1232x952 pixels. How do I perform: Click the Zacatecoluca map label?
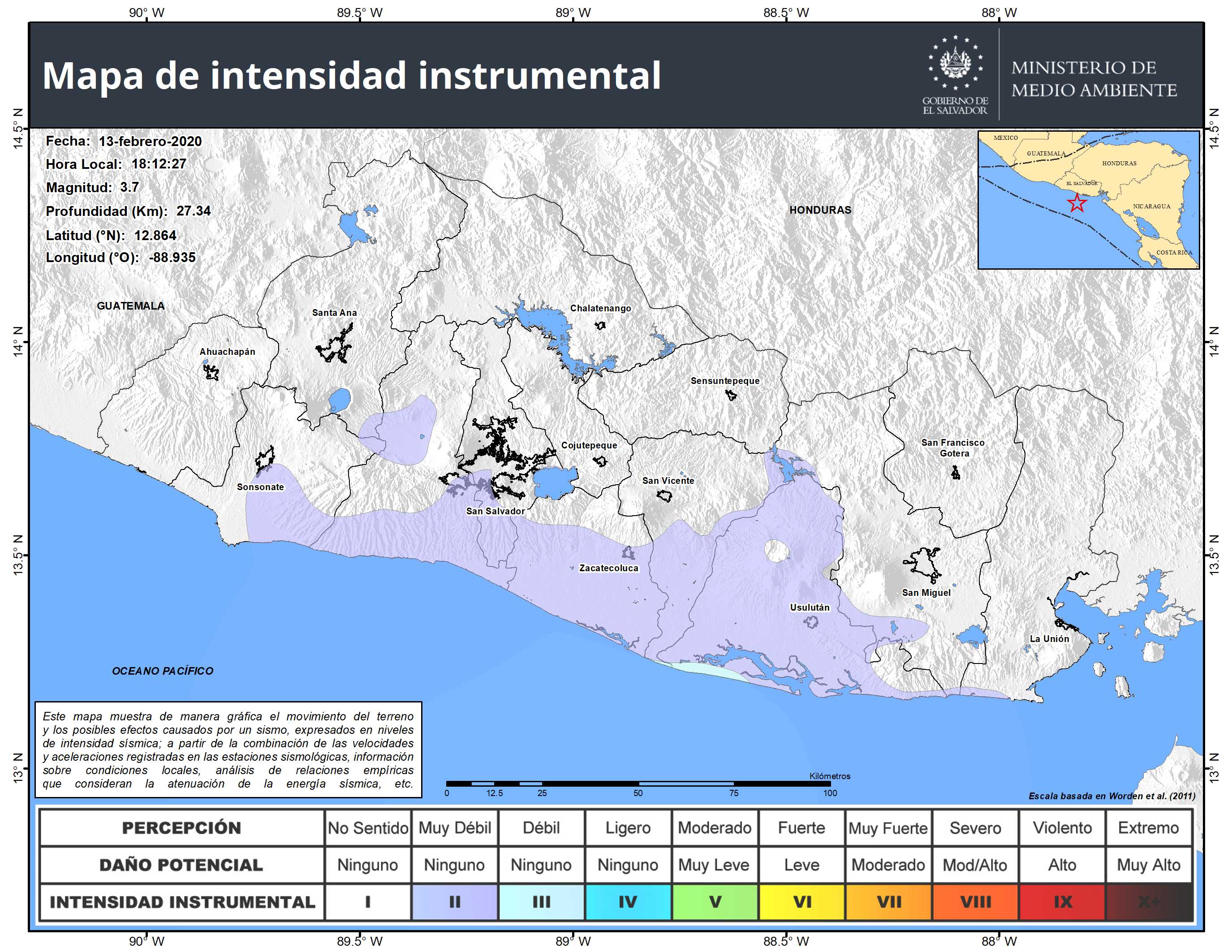tap(609, 568)
